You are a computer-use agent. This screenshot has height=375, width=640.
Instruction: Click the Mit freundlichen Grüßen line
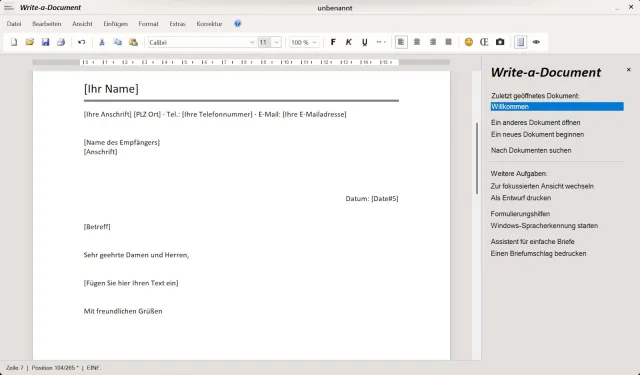click(x=123, y=311)
